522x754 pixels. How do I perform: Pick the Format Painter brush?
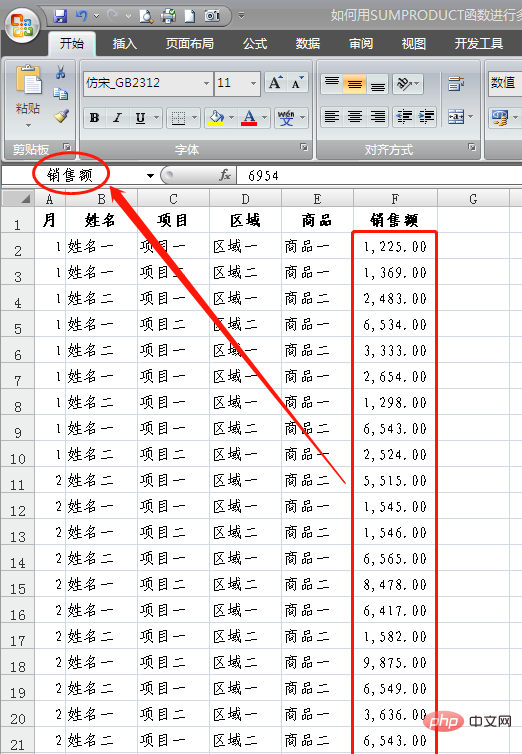(x=61, y=115)
